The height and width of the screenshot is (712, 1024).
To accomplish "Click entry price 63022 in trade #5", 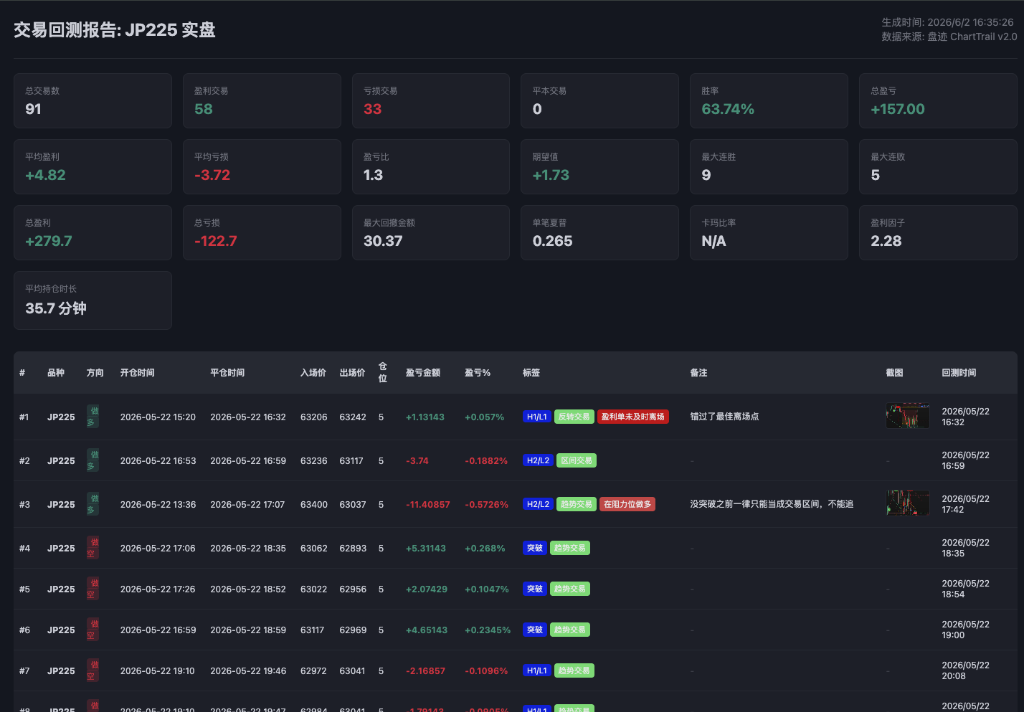I will click(313, 589).
